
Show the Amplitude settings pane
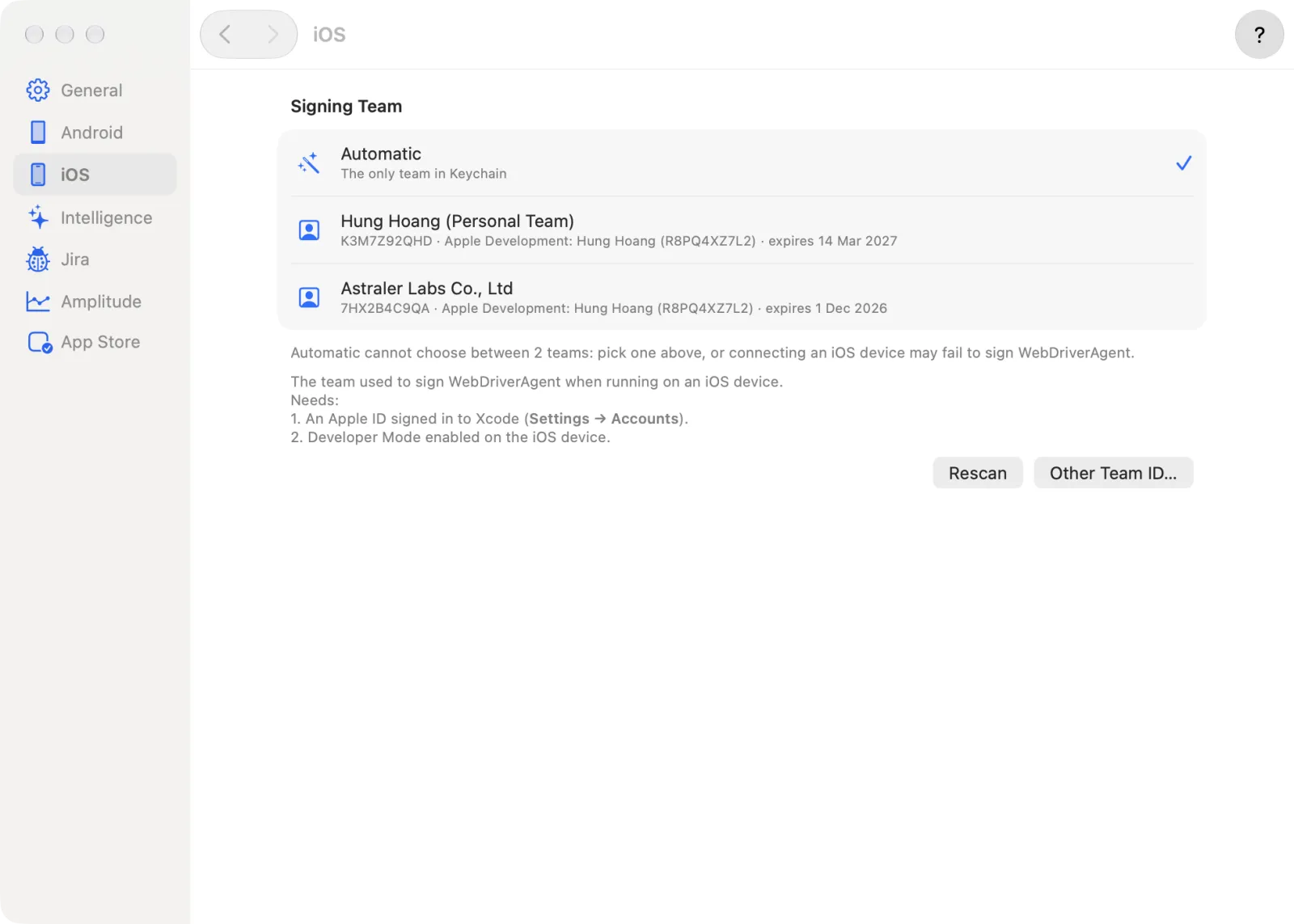[95, 302]
